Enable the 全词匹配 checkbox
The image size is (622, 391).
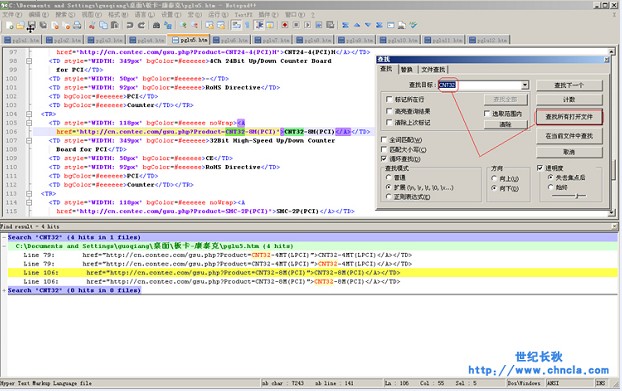point(383,140)
